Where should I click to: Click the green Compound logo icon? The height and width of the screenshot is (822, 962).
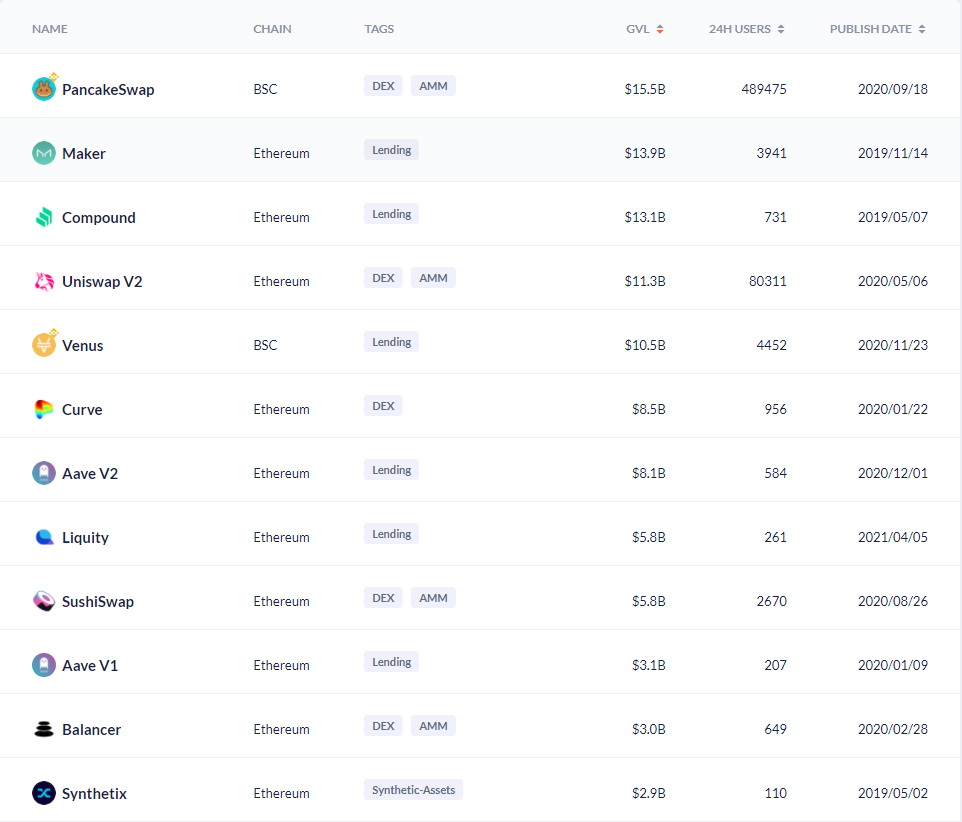tap(44, 217)
